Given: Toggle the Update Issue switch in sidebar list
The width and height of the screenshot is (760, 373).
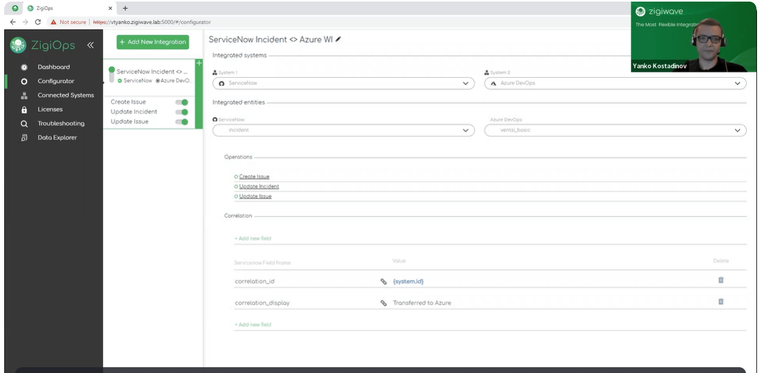Looking at the screenshot, I should pos(182,122).
